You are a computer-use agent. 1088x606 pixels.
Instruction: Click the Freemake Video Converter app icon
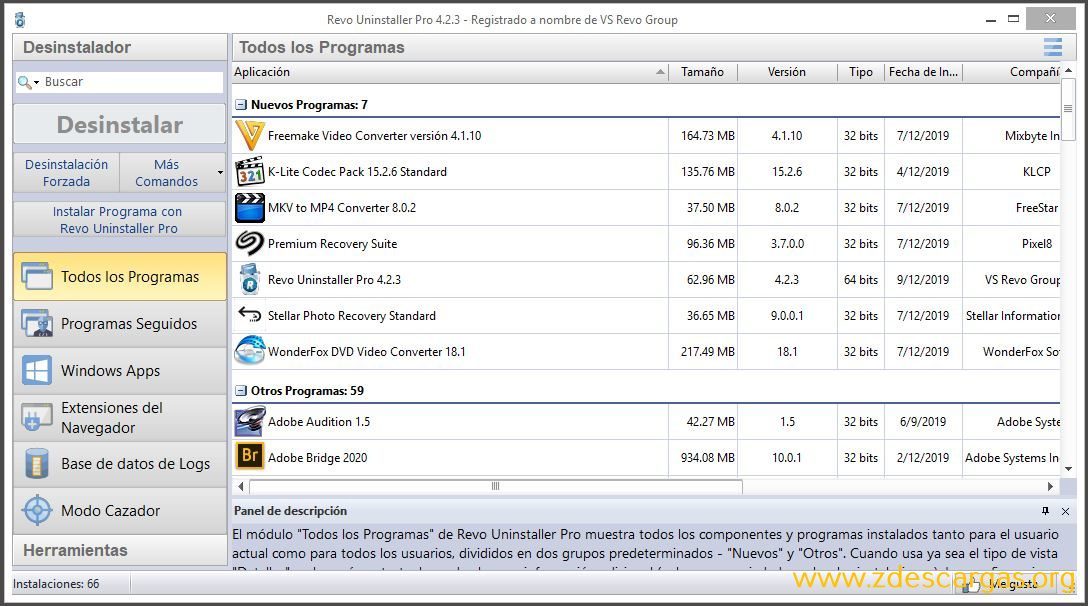tap(250, 135)
